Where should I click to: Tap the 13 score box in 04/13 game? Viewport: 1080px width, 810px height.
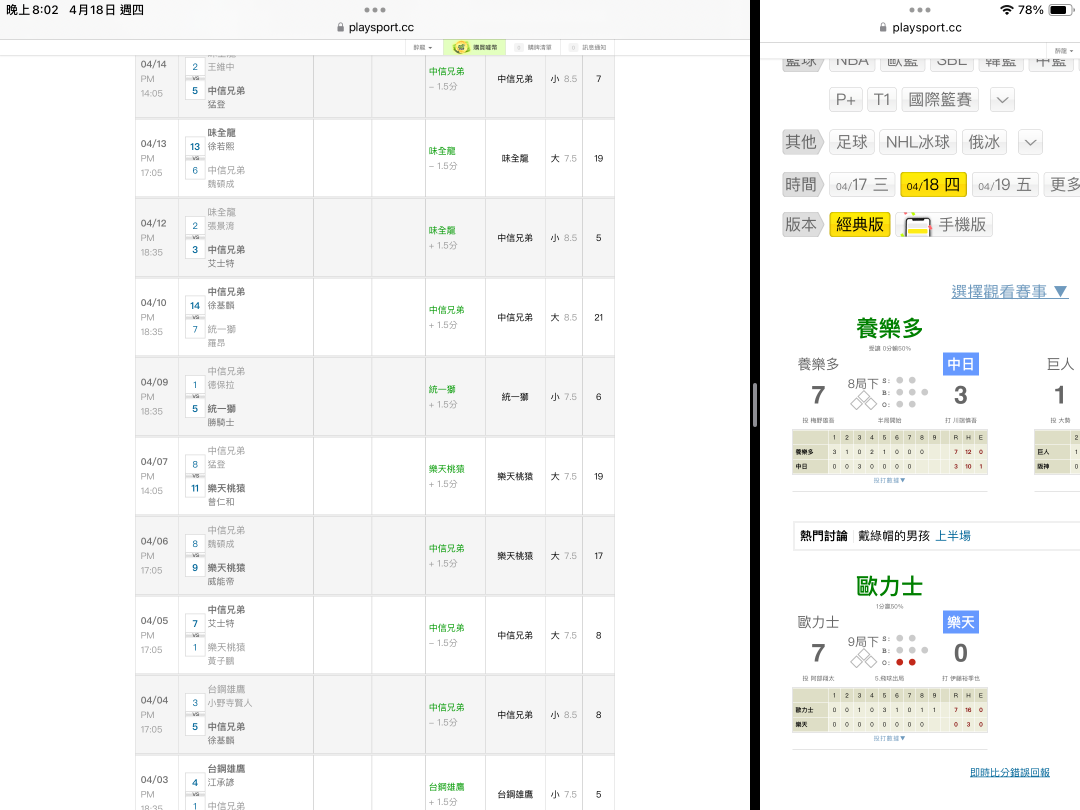pyautogui.click(x=195, y=147)
